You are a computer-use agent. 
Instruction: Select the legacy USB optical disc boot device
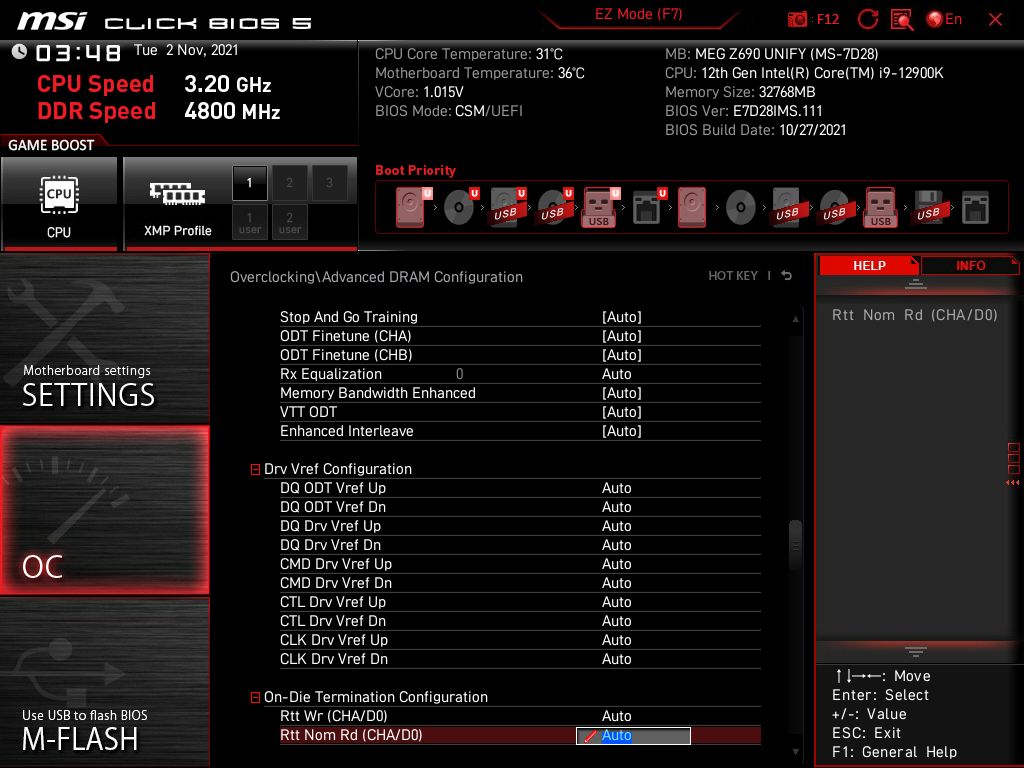click(834, 207)
